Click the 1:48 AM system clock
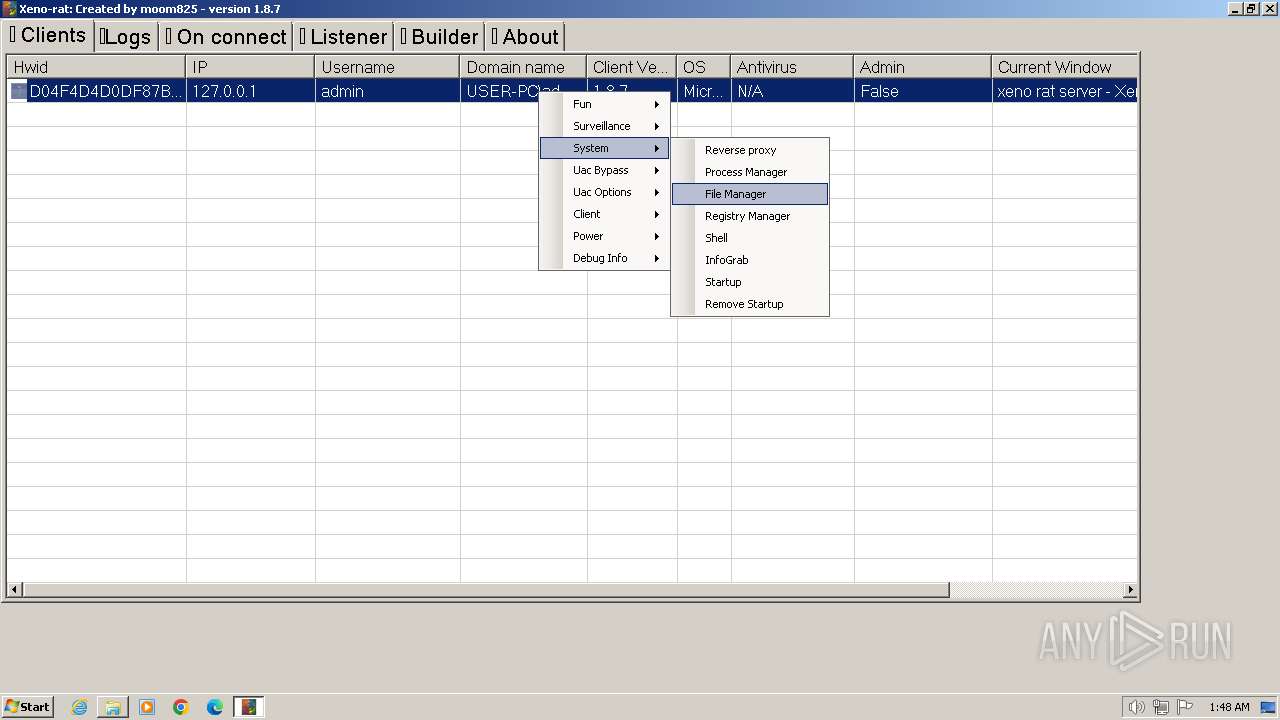This screenshot has height=720, width=1280. [1229, 707]
